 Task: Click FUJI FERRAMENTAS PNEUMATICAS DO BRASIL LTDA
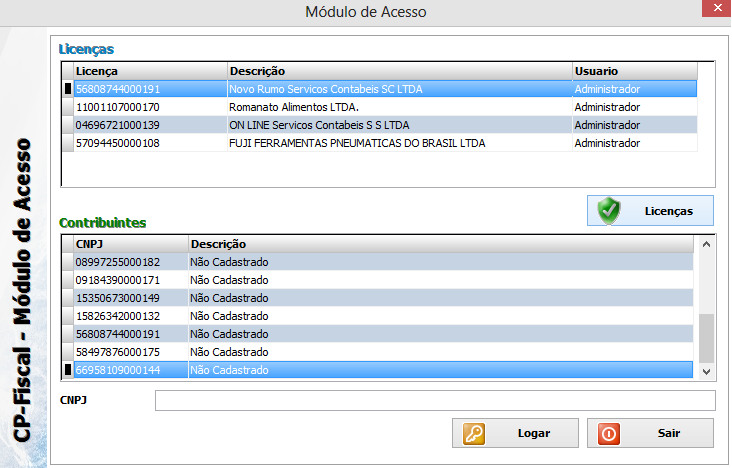pyautogui.click(x=357, y=143)
